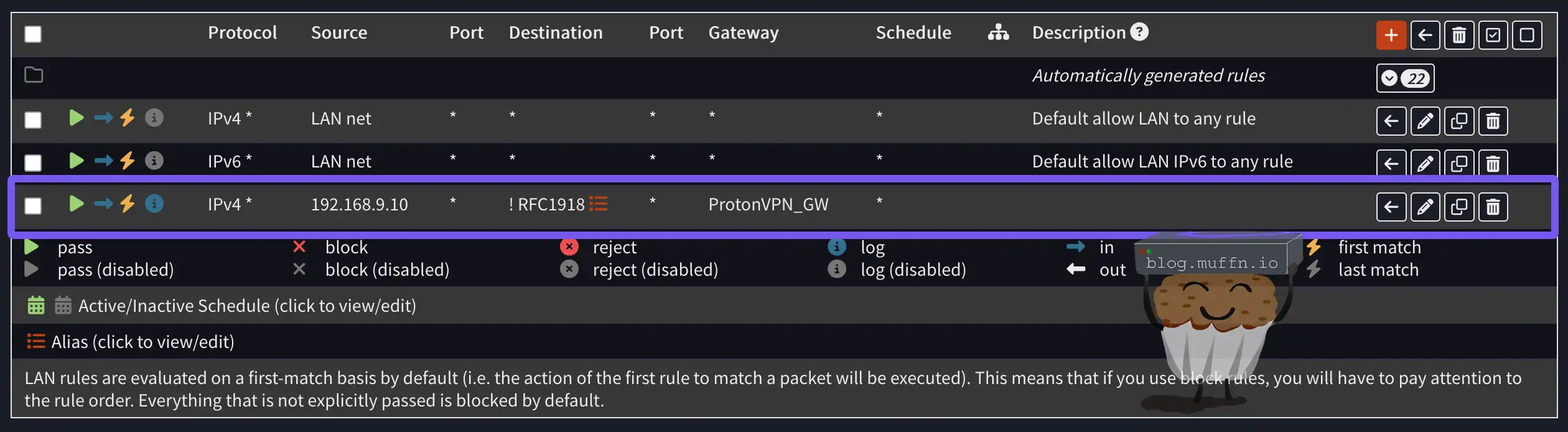Edit the ProtonVPN_GW rule with pencil icon
1568x432 pixels.
point(1425,207)
